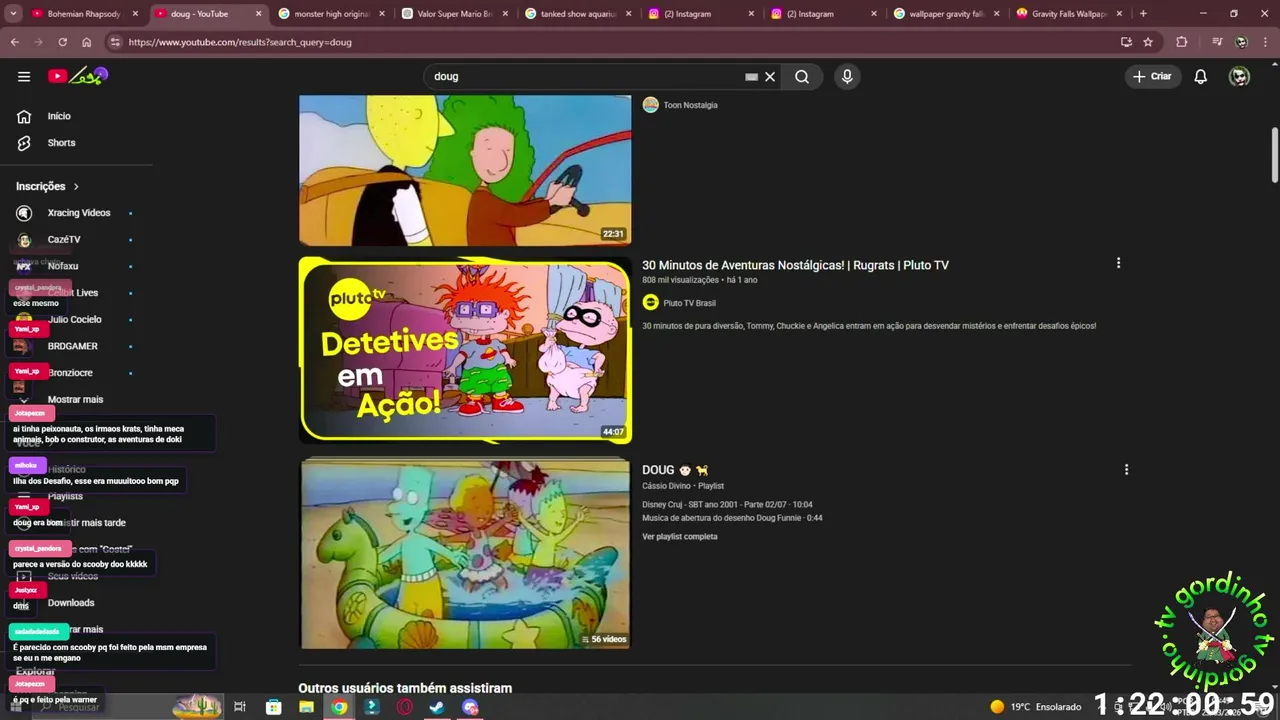Go back with the browser back arrow
This screenshot has height=720, width=1280.
[14, 42]
